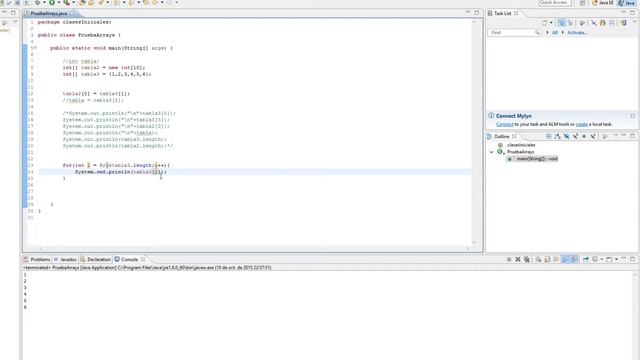The image size is (640, 360).
Task: Click the Find field in Task List
Action: pos(514,33)
